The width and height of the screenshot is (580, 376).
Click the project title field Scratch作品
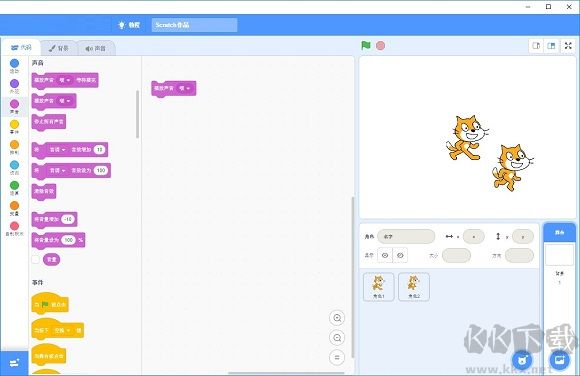[194, 25]
